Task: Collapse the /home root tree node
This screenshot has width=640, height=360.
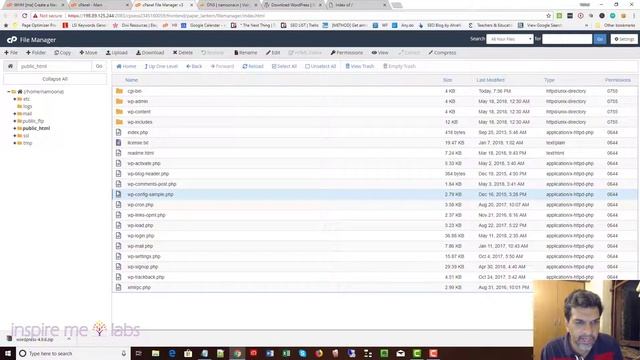Action: [9, 92]
